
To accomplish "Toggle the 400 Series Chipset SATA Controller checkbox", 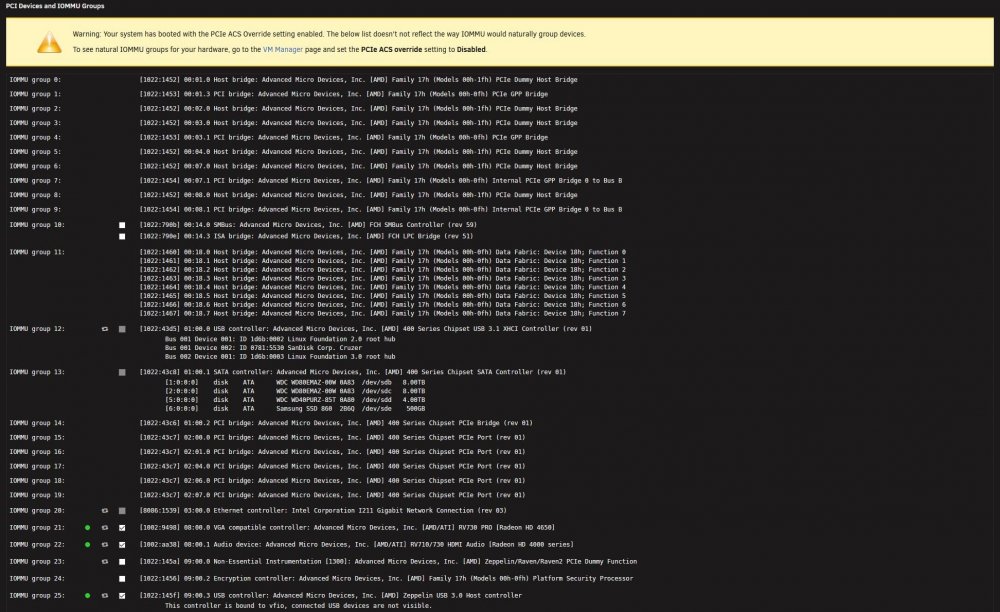I will coord(122,372).
